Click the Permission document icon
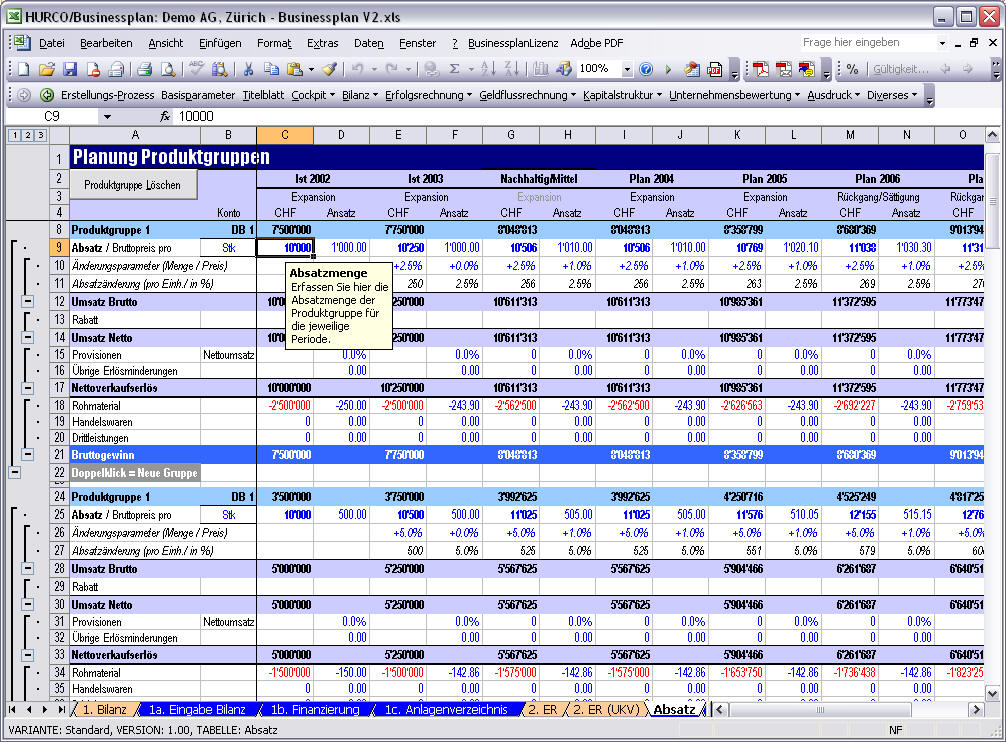This screenshot has width=1006, height=742. pyautogui.click(x=93, y=69)
